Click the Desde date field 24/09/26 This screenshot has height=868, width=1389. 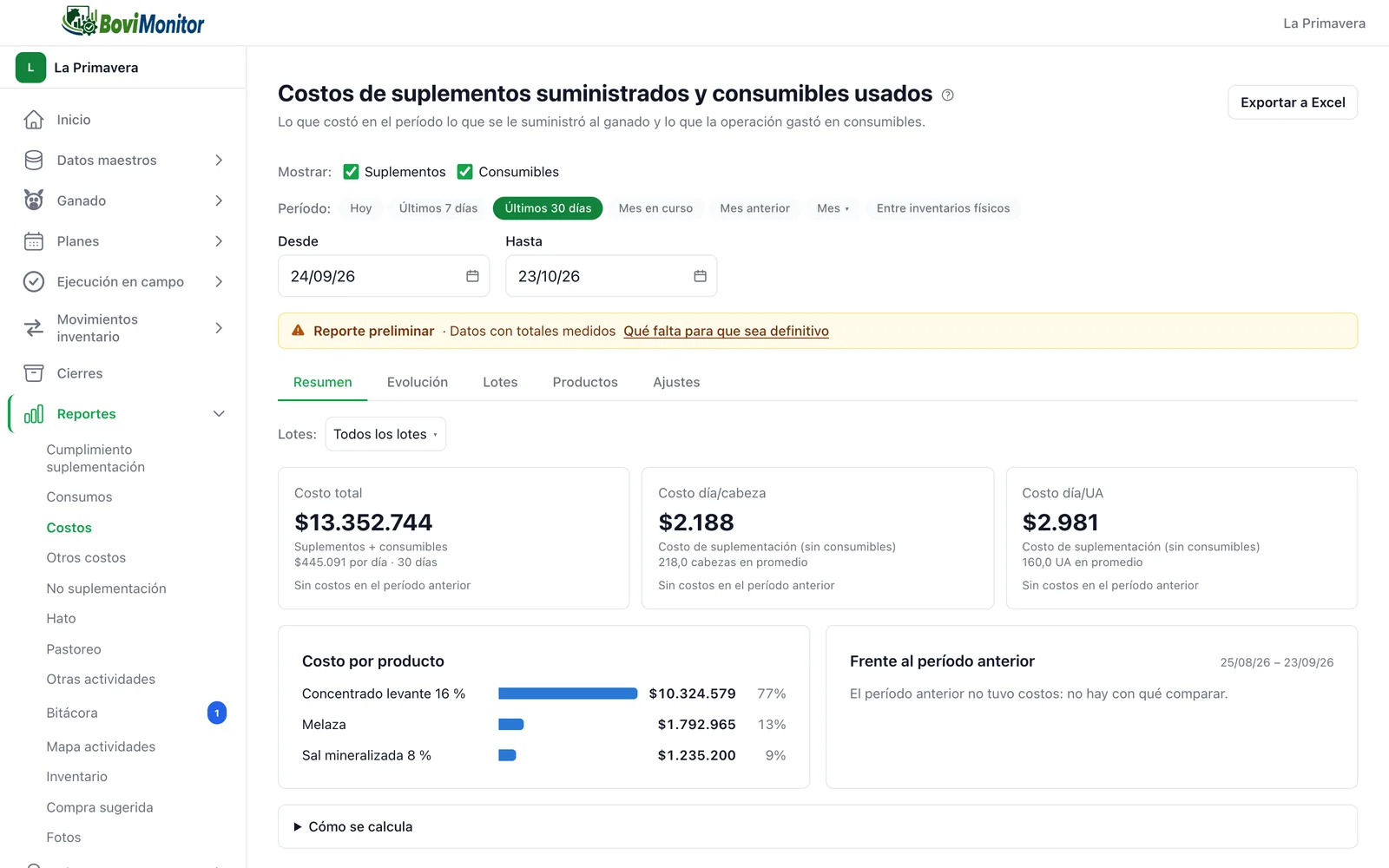point(384,276)
